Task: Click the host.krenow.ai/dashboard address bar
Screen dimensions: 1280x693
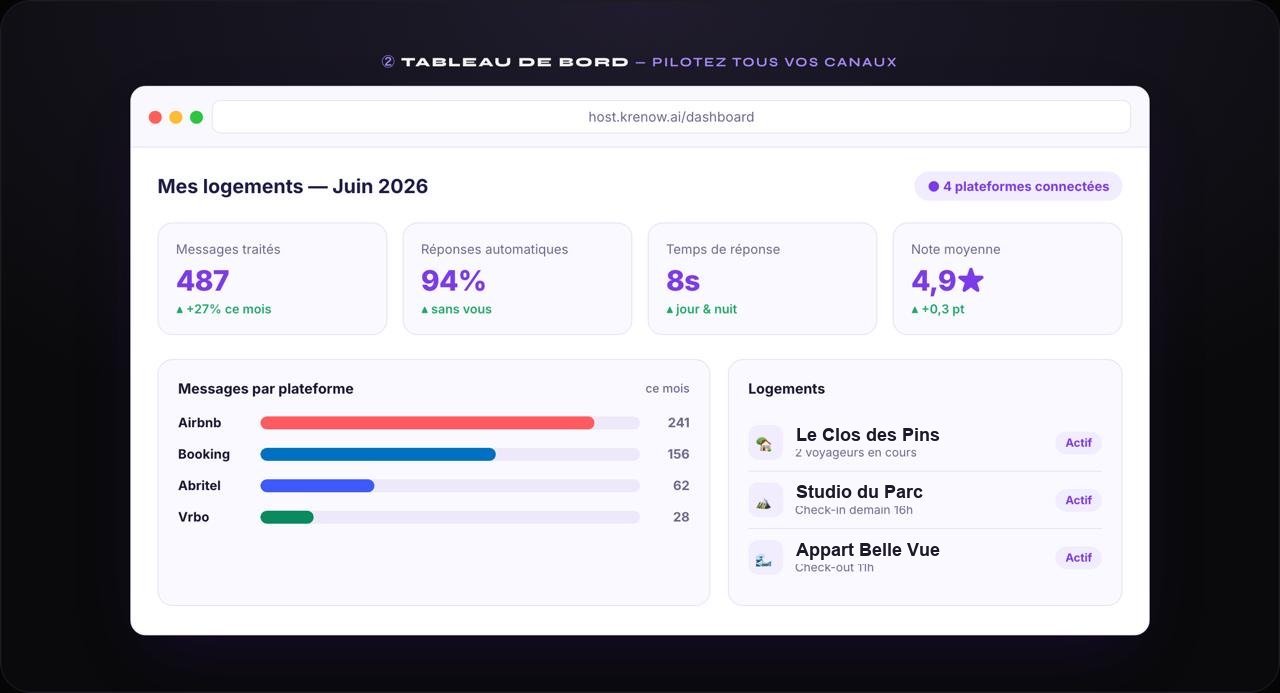Action: 671,117
